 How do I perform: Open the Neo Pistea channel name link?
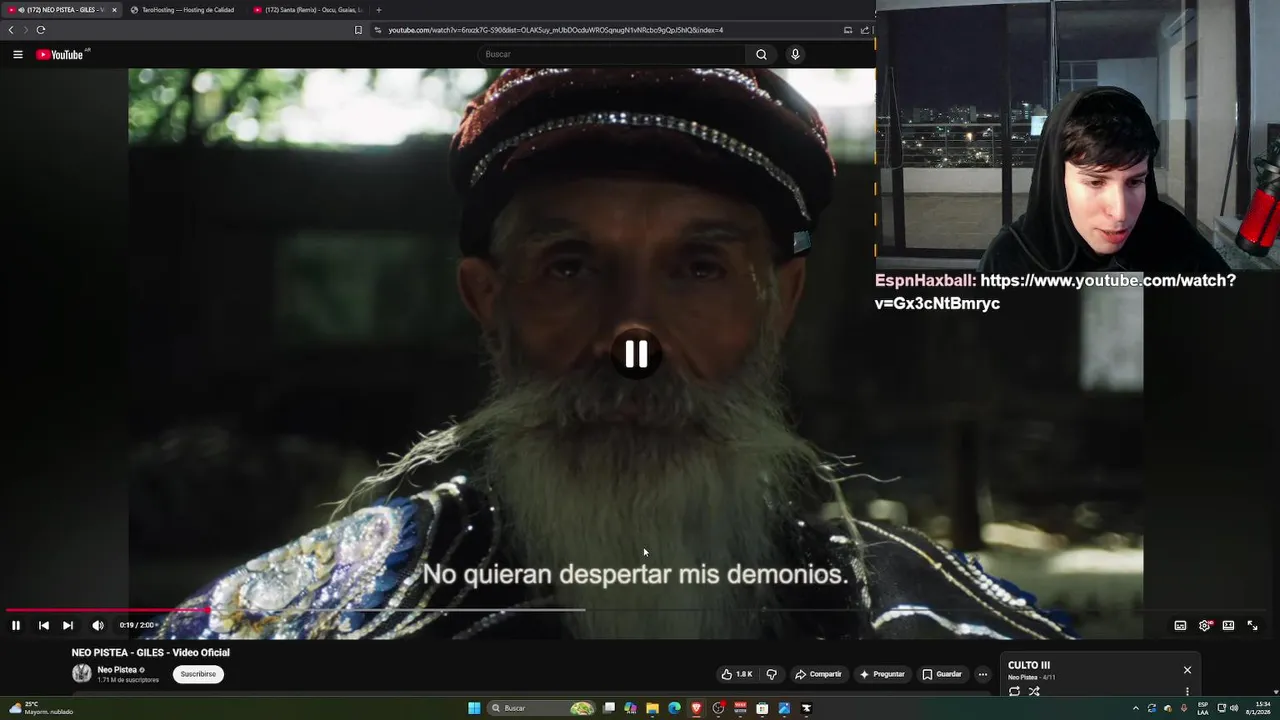tap(117, 670)
